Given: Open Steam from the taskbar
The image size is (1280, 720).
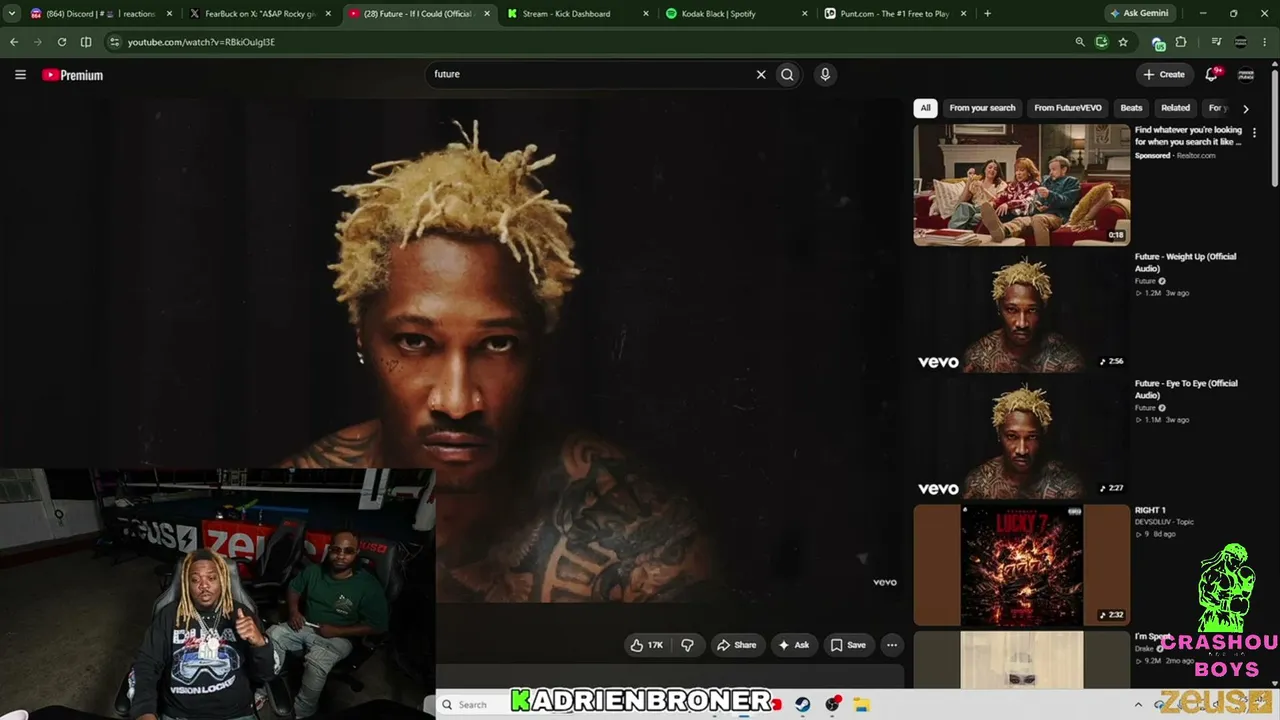Looking at the screenshot, I should 803,705.
